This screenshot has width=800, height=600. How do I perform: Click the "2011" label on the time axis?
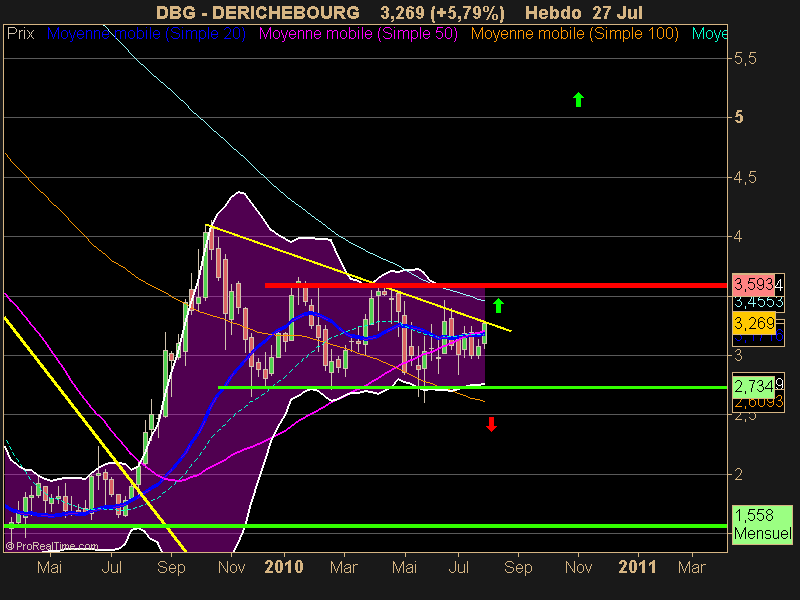pyautogui.click(x=638, y=567)
